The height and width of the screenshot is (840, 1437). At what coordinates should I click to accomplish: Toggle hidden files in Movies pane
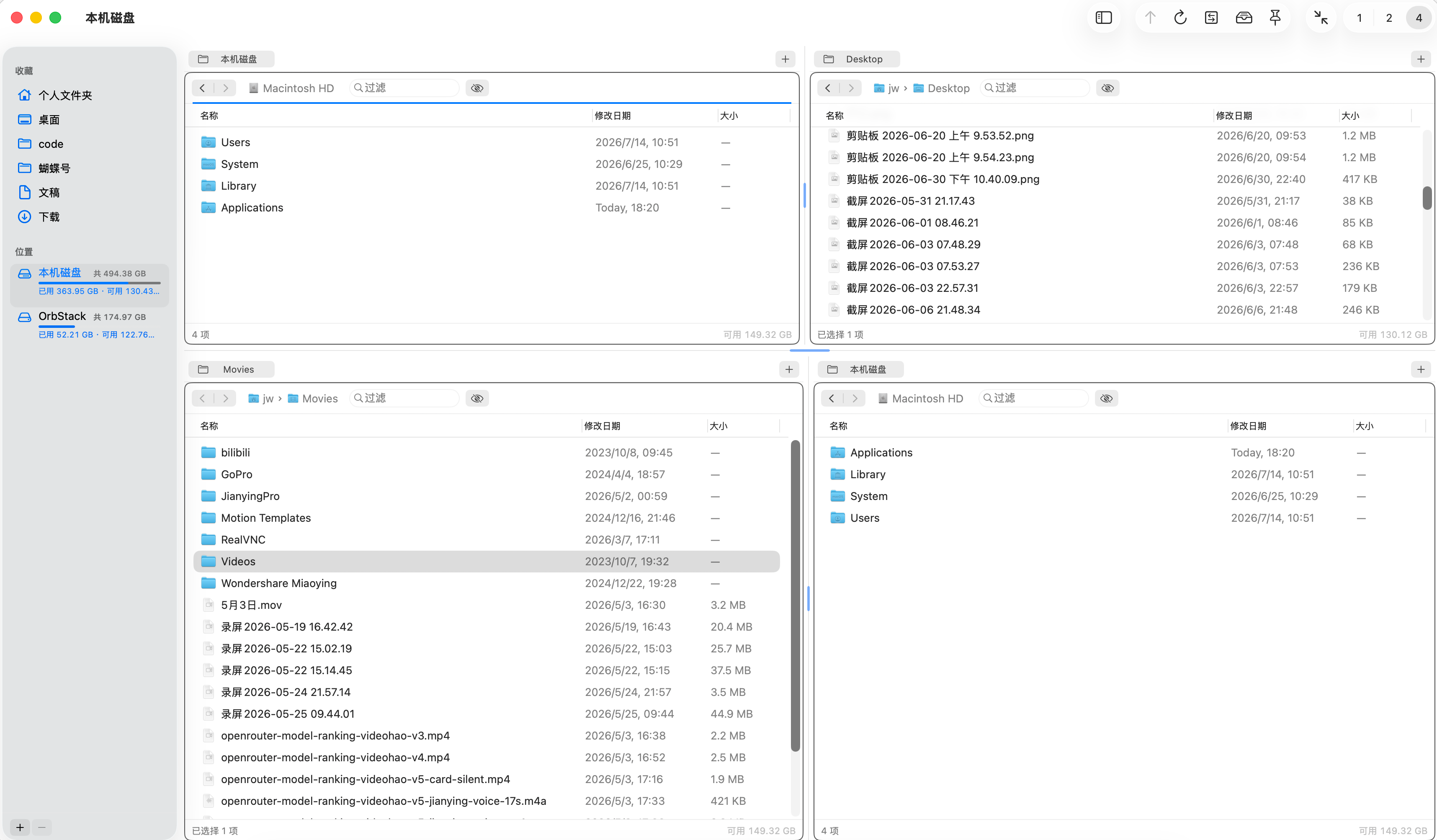(x=477, y=398)
